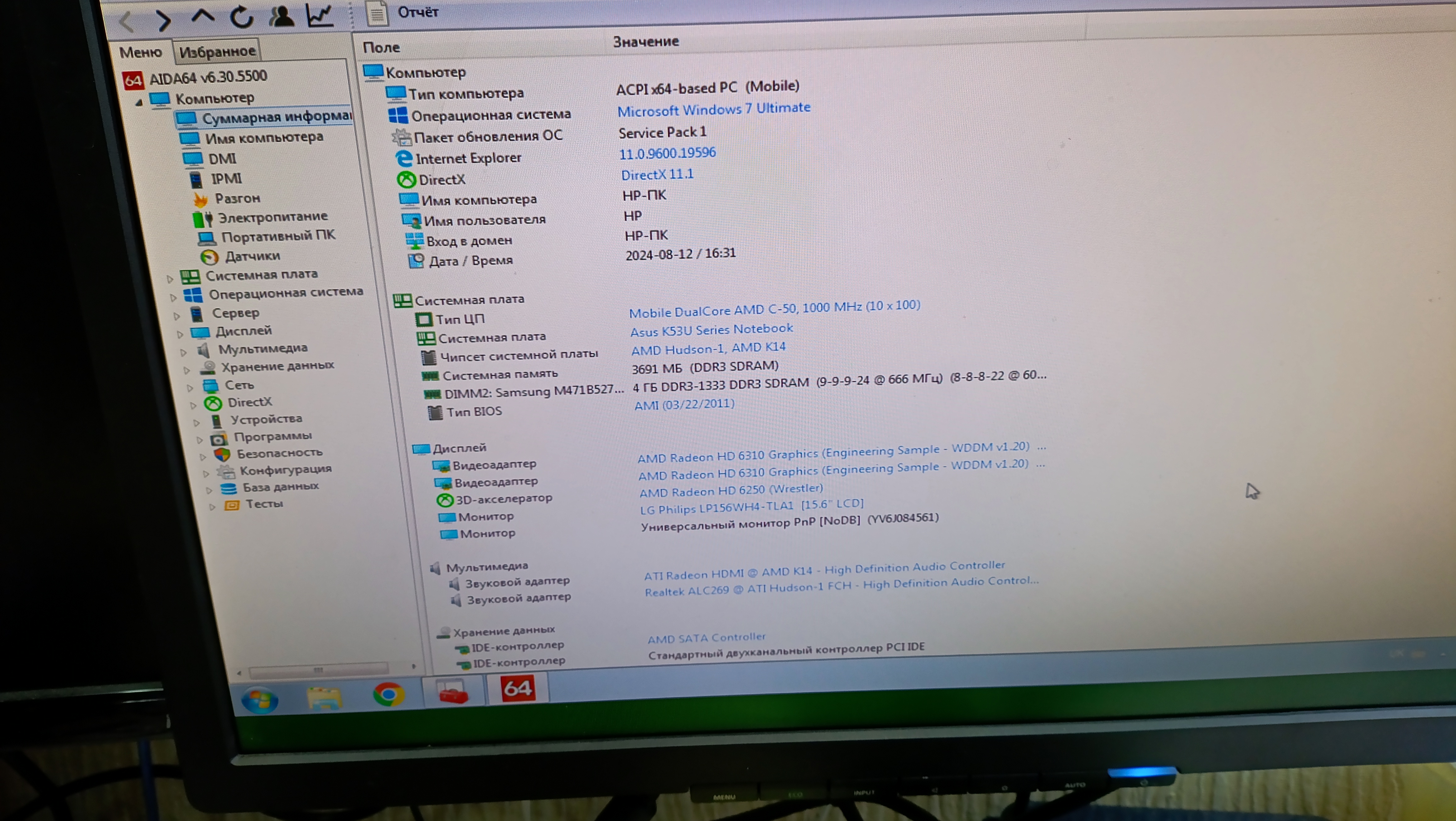Expand the Хранение данных tree node

pyautogui.click(x=187, y=371)
